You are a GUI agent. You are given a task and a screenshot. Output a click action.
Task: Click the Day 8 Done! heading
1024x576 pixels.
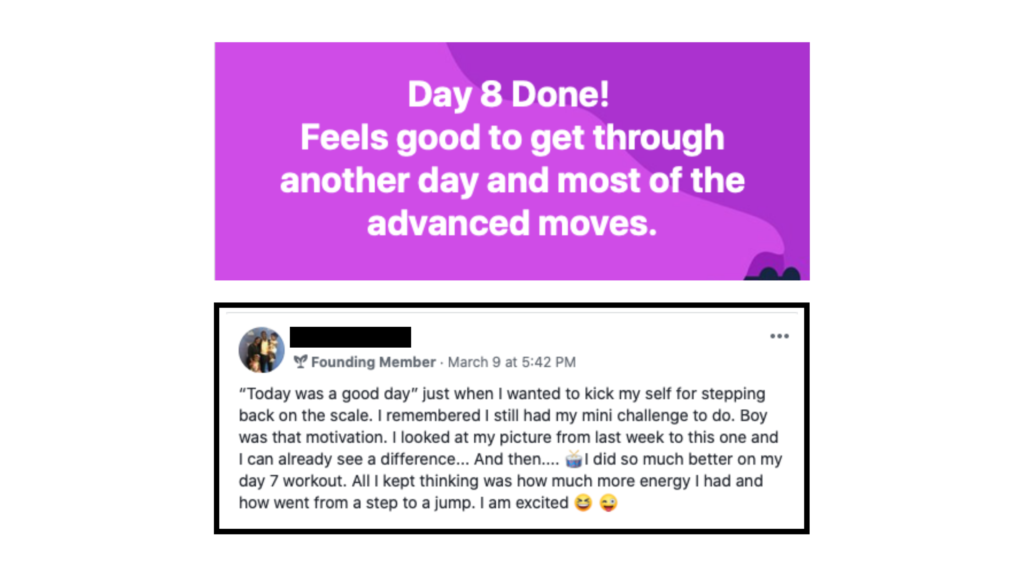(509, 94)
